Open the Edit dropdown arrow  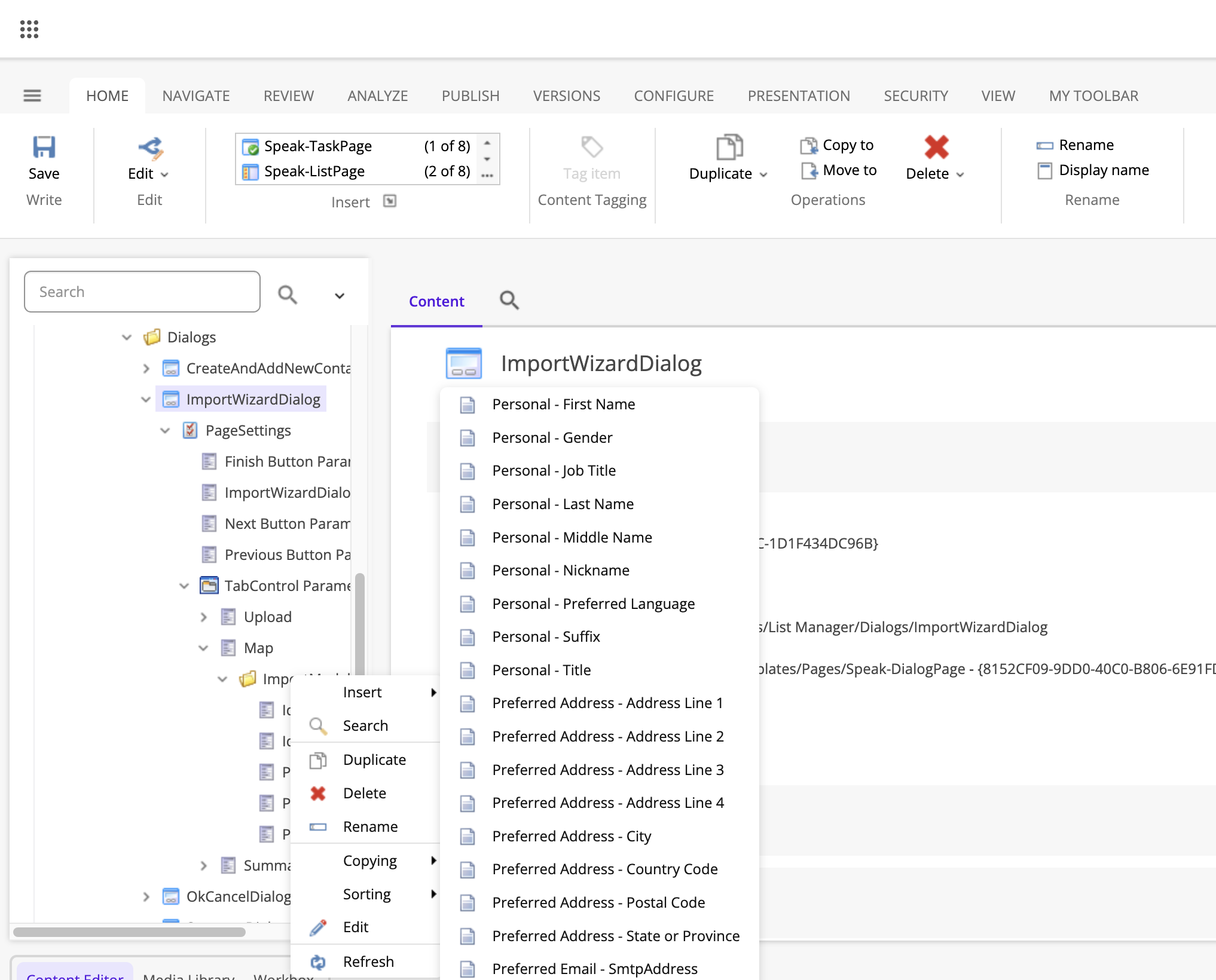click(165, 174)
